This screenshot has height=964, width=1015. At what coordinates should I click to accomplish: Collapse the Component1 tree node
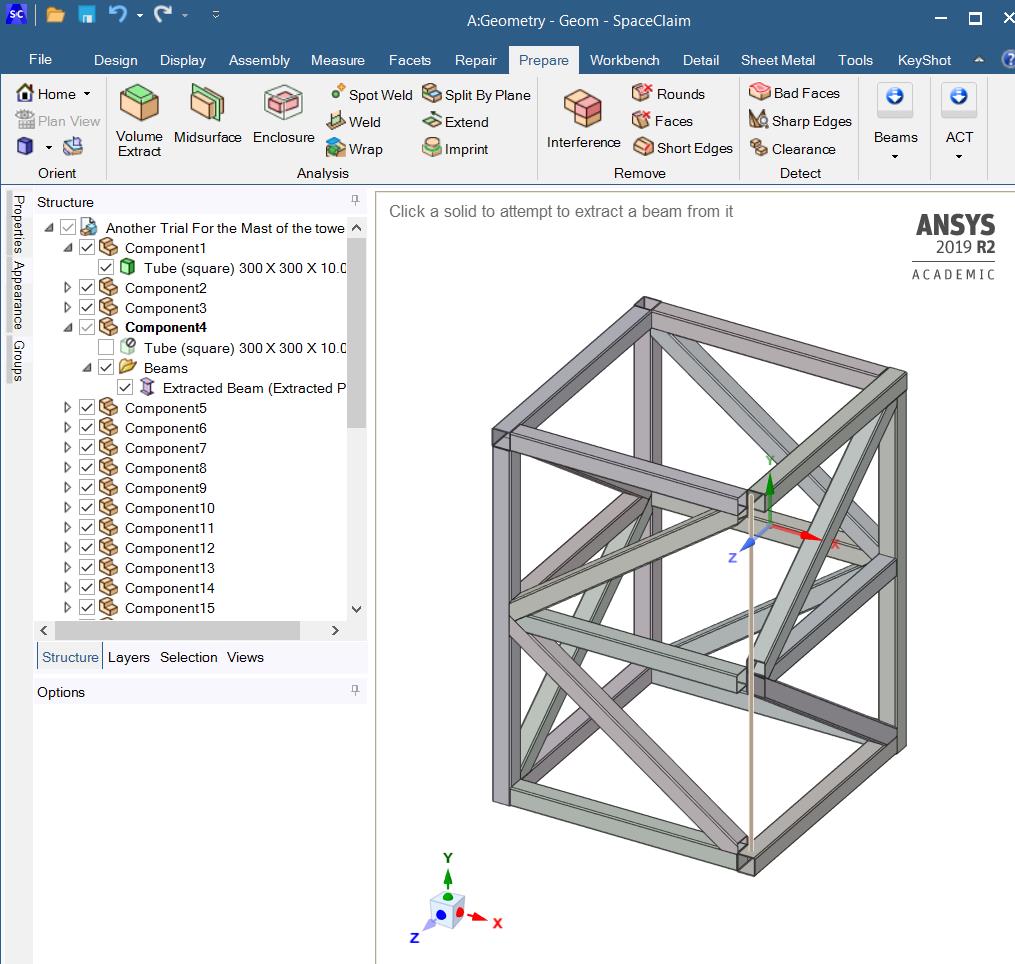[x=67, y=248]
